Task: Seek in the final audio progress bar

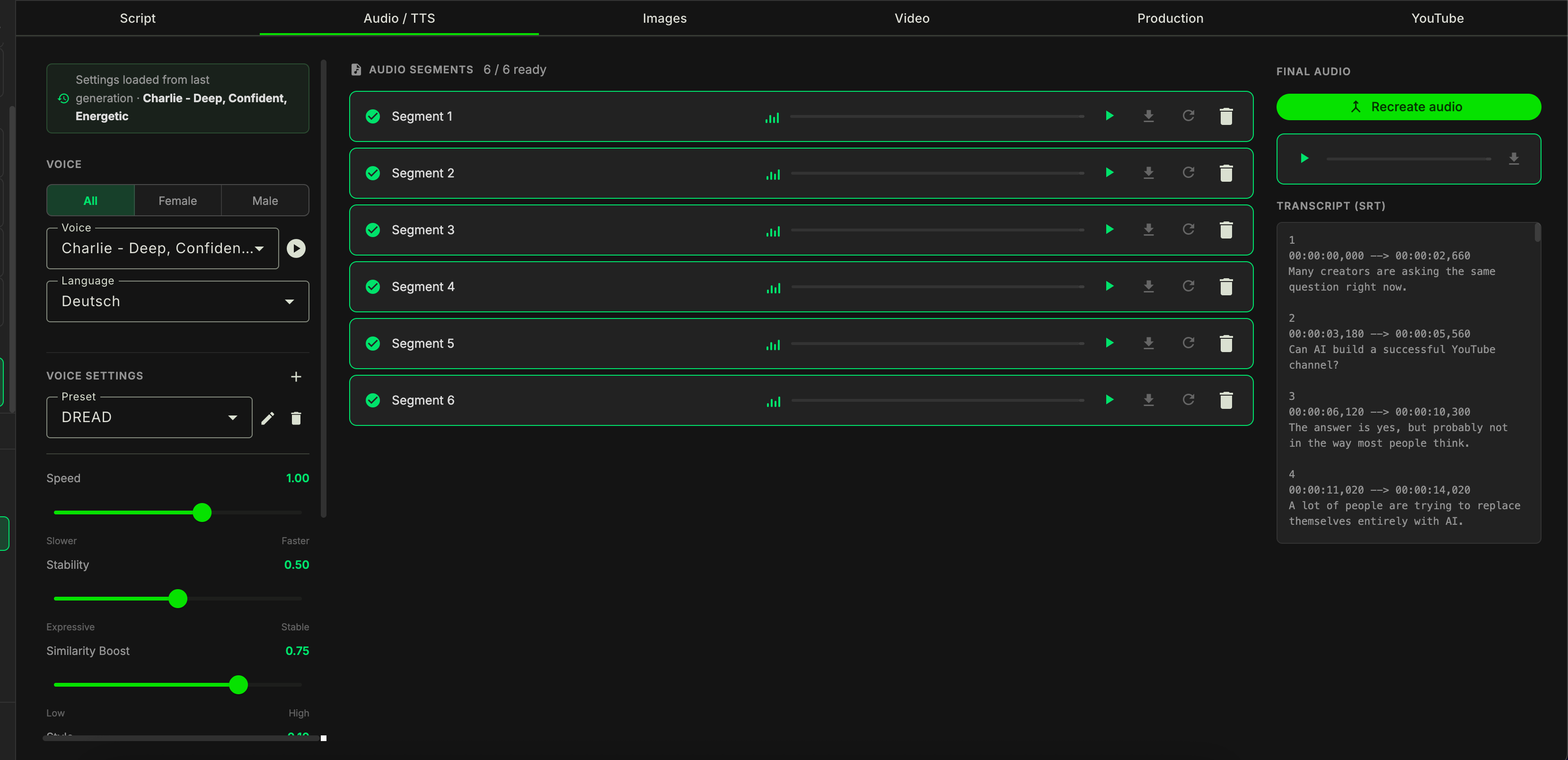Action: [x=1409, y=159]
